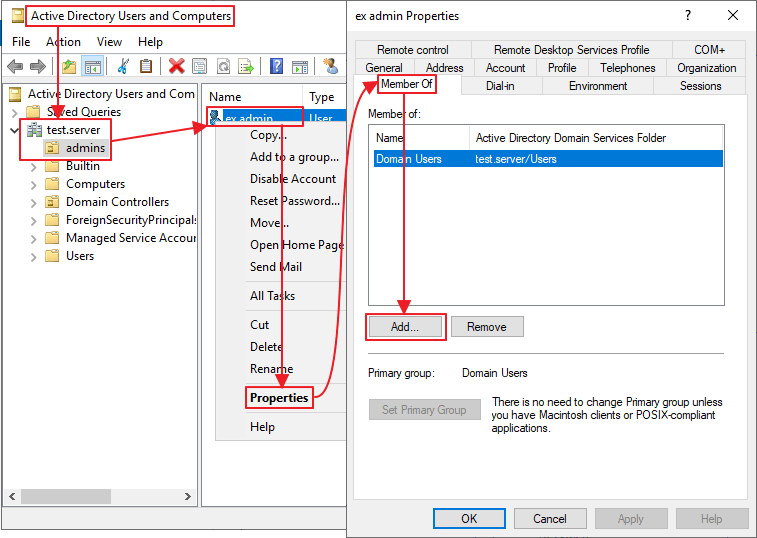This screenshot has height=538, width=757.
Task: Click the red X Delete toolbar icon
Action: coord(177,66)
